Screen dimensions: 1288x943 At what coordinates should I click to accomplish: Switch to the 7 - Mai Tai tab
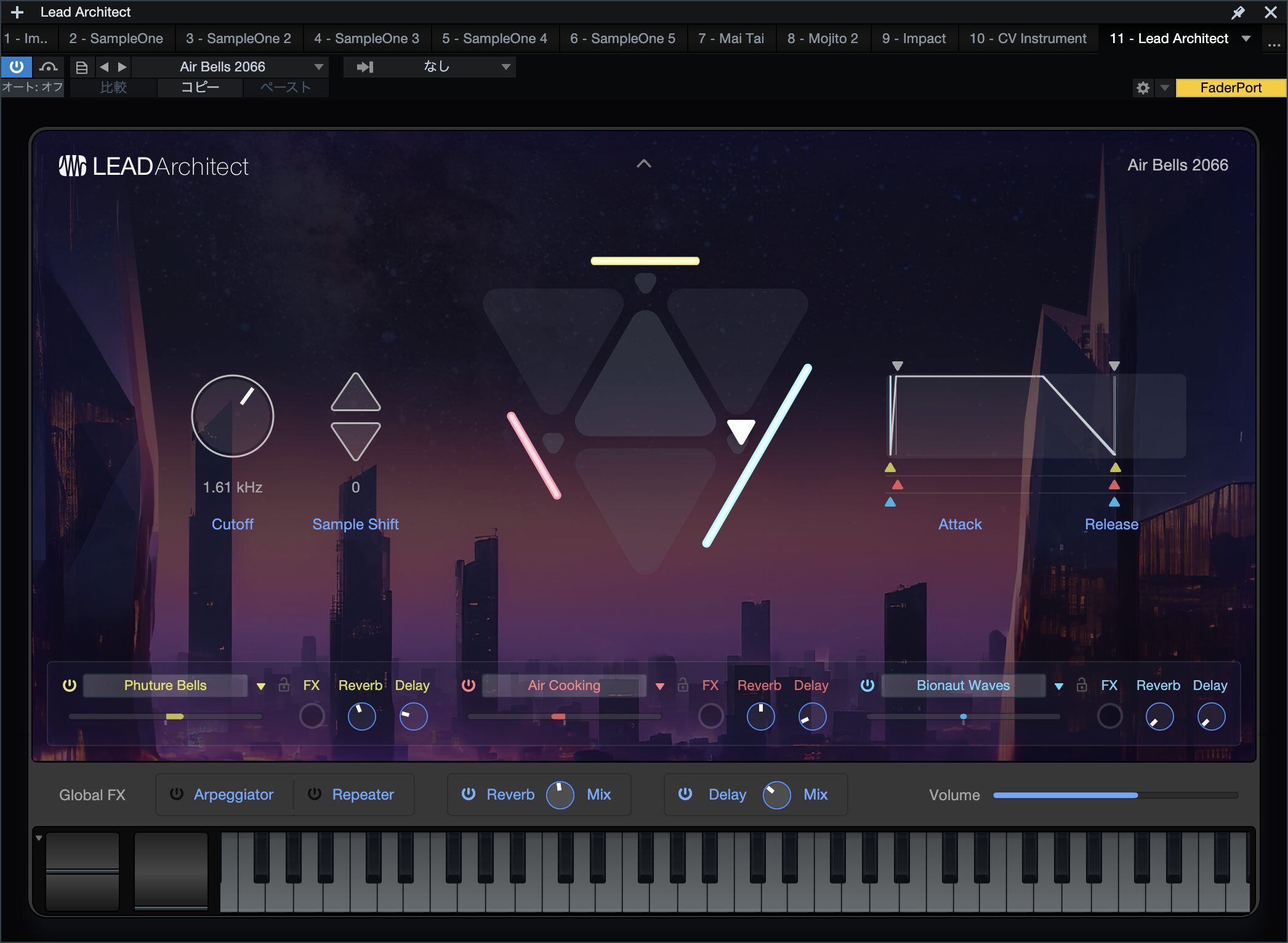click(x=731, y=38)
